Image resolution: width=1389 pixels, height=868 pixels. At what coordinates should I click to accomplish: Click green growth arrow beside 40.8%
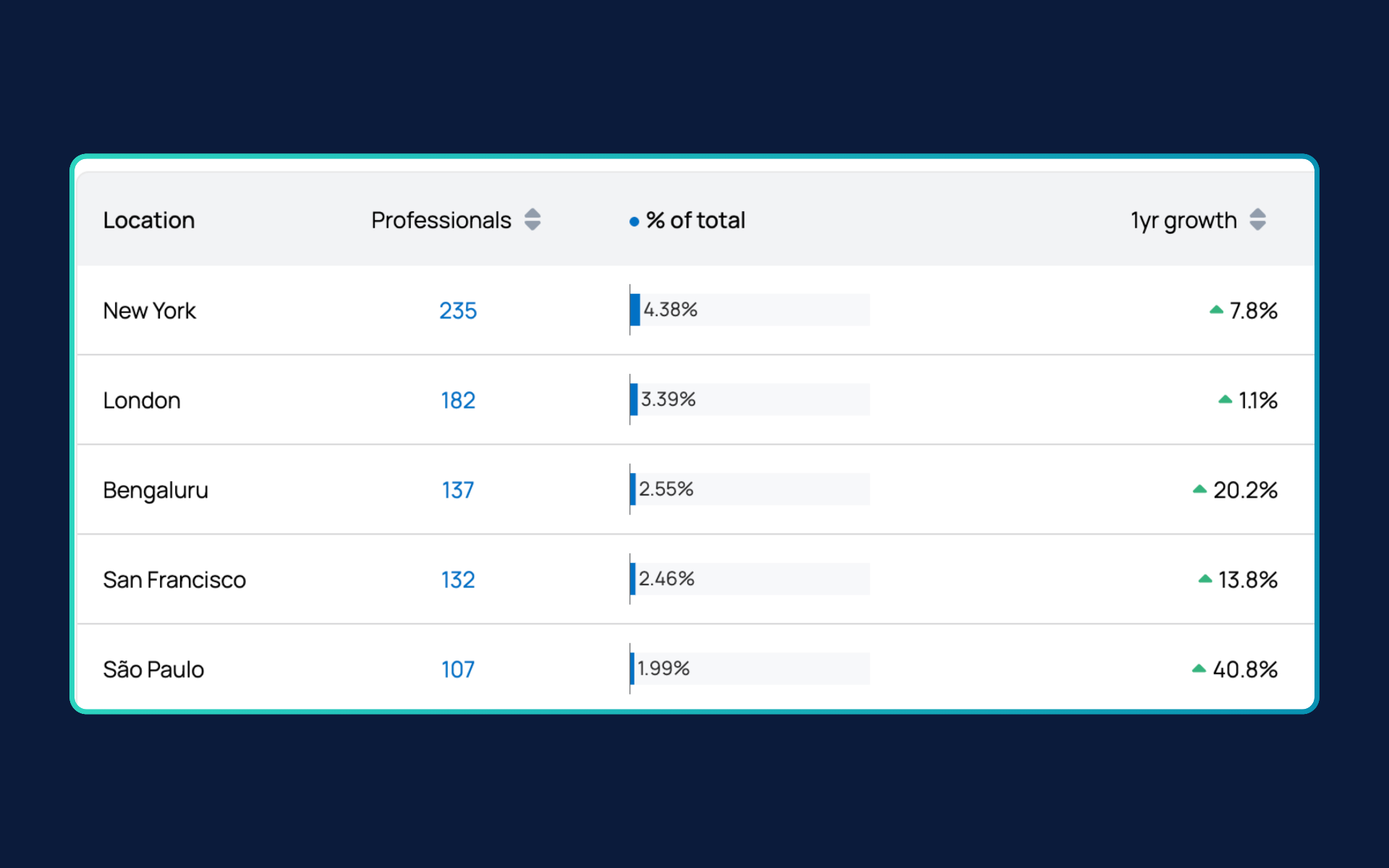pyautogui.click(x=1199, y=668)
